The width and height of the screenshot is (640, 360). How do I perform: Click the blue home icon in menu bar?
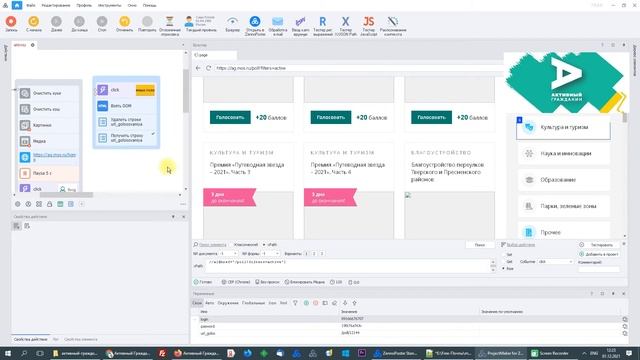click(x=17, y=5)
